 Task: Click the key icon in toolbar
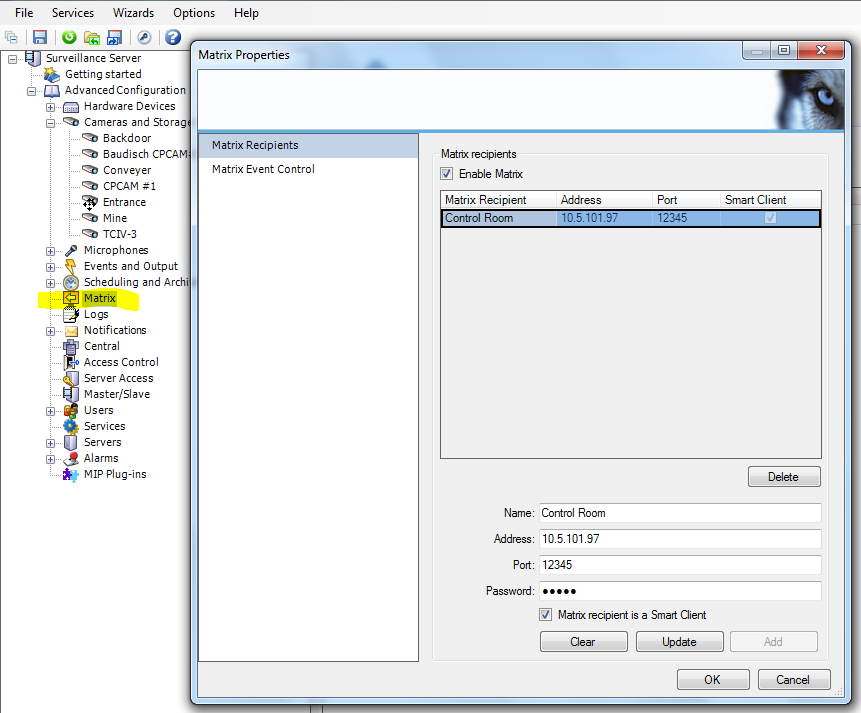point(144,38)
